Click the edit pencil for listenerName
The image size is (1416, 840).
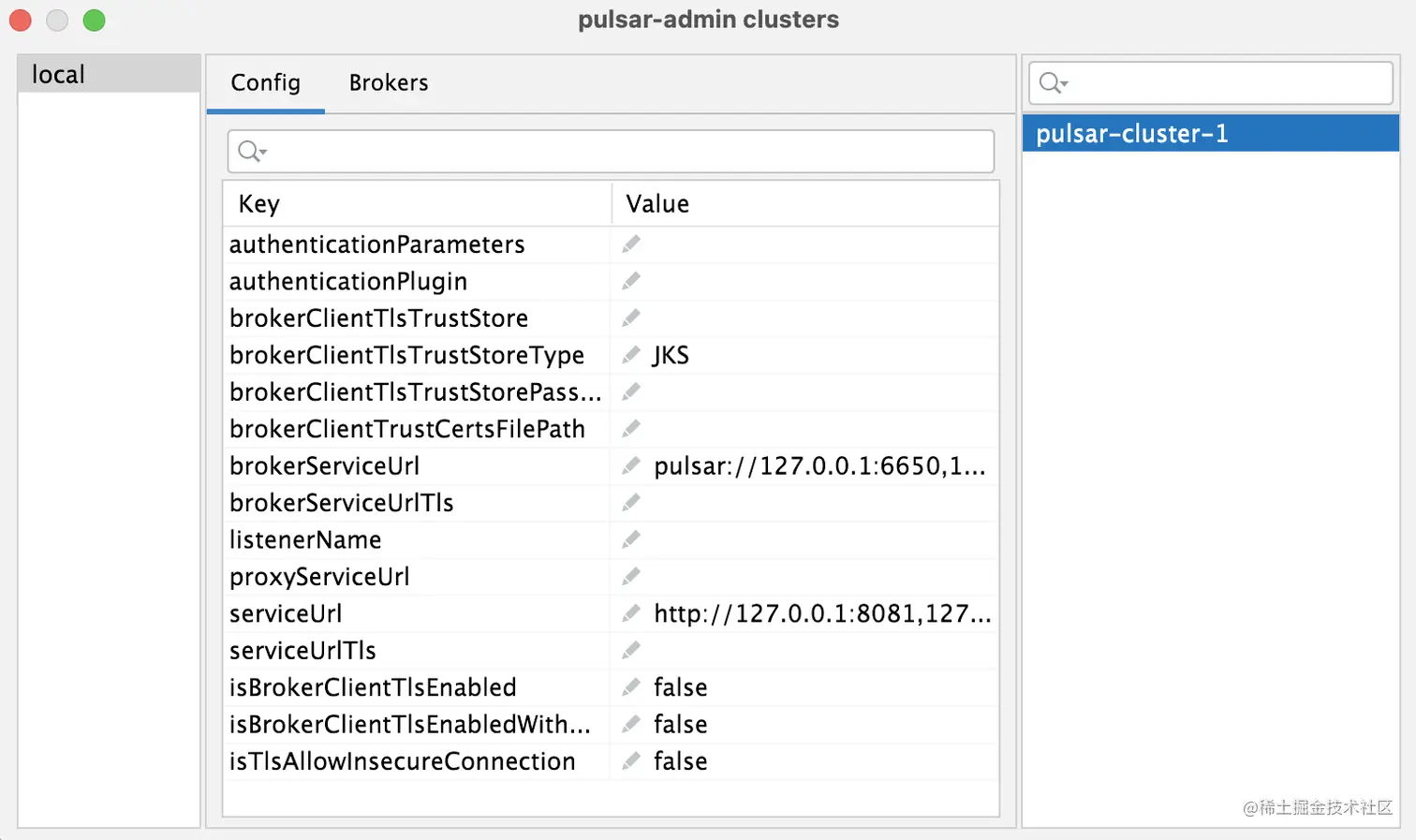(631, 539)
